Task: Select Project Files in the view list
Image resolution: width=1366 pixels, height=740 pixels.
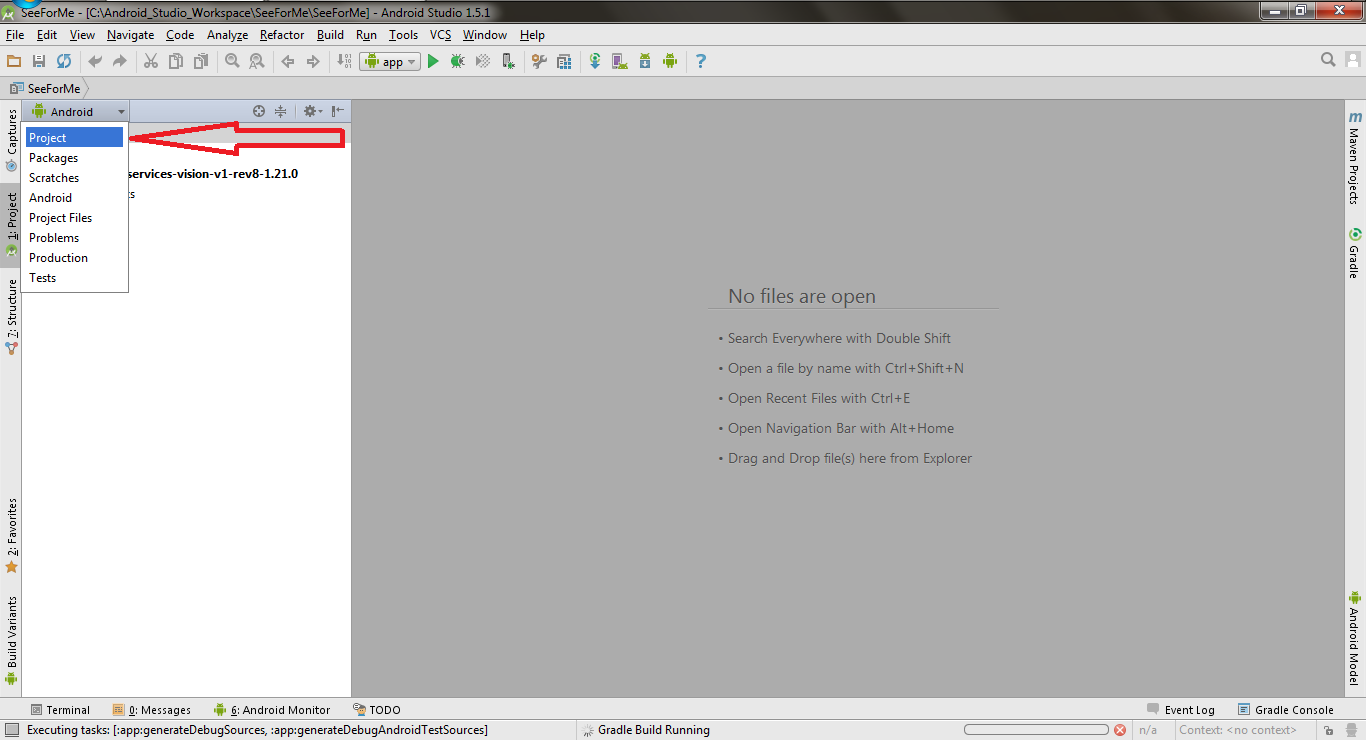Action: click(x=74, y=218)
